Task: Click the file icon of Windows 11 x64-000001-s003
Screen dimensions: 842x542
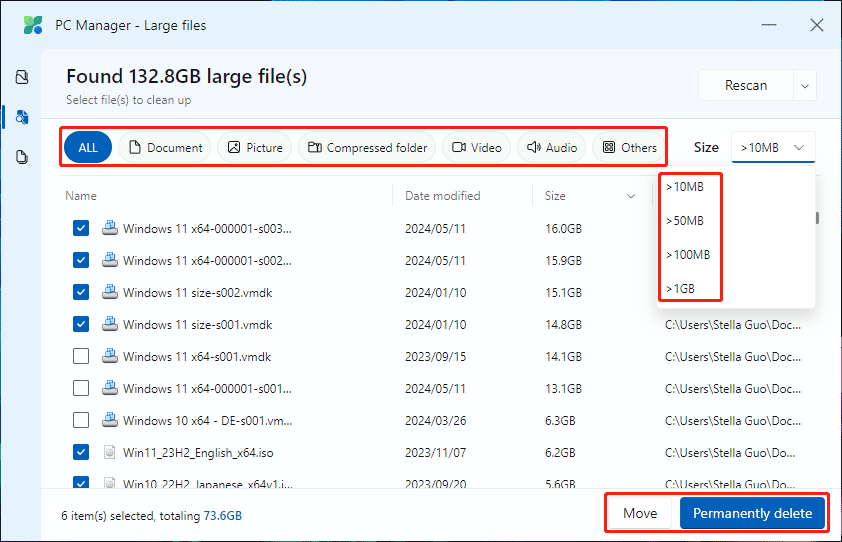Action: click(110, 228)
